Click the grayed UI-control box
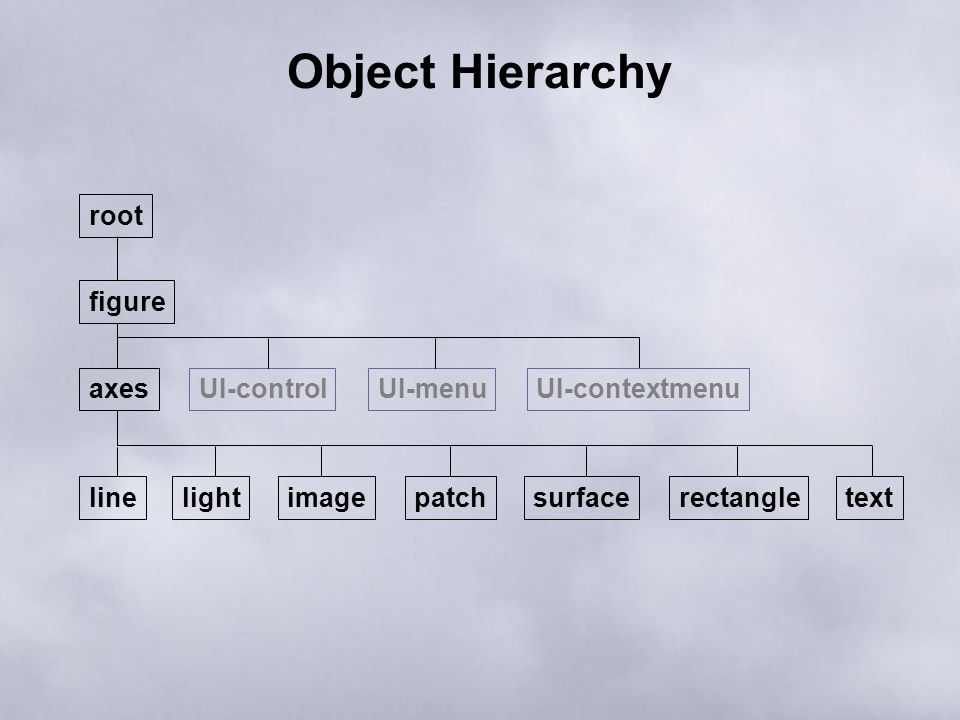Screen dimensions: 960x720 point(263,389)
